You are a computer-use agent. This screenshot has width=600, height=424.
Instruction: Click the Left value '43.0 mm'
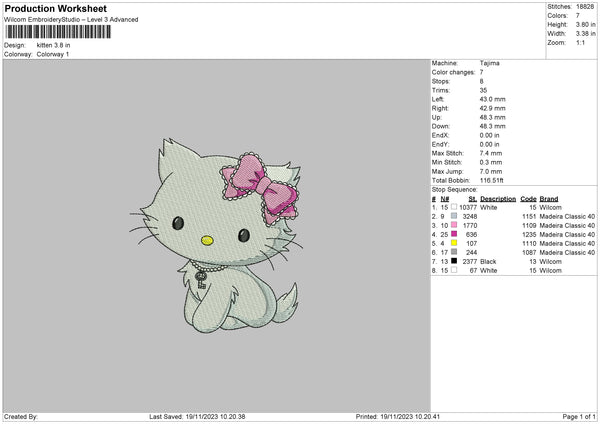pyautogui.click(x=492, y=99)
